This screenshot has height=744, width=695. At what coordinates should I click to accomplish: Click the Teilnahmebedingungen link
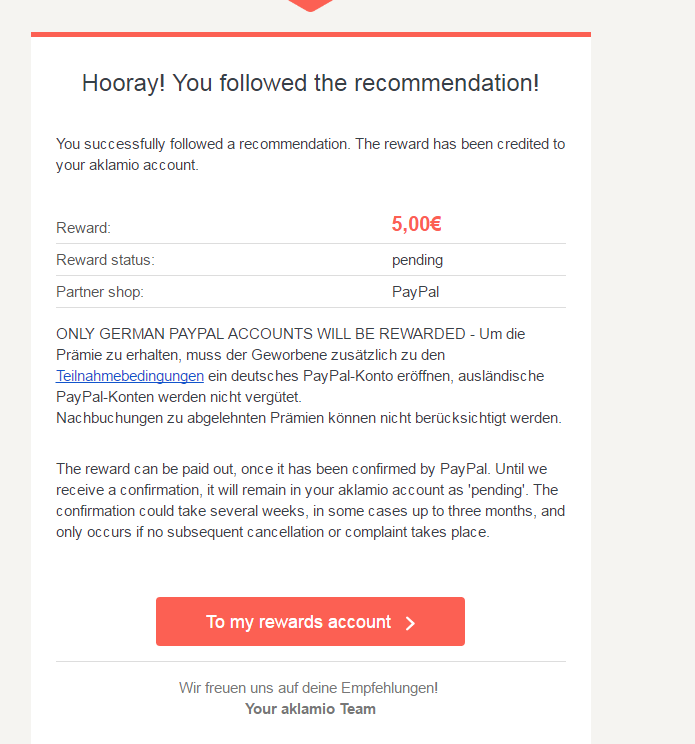point(130,376)
